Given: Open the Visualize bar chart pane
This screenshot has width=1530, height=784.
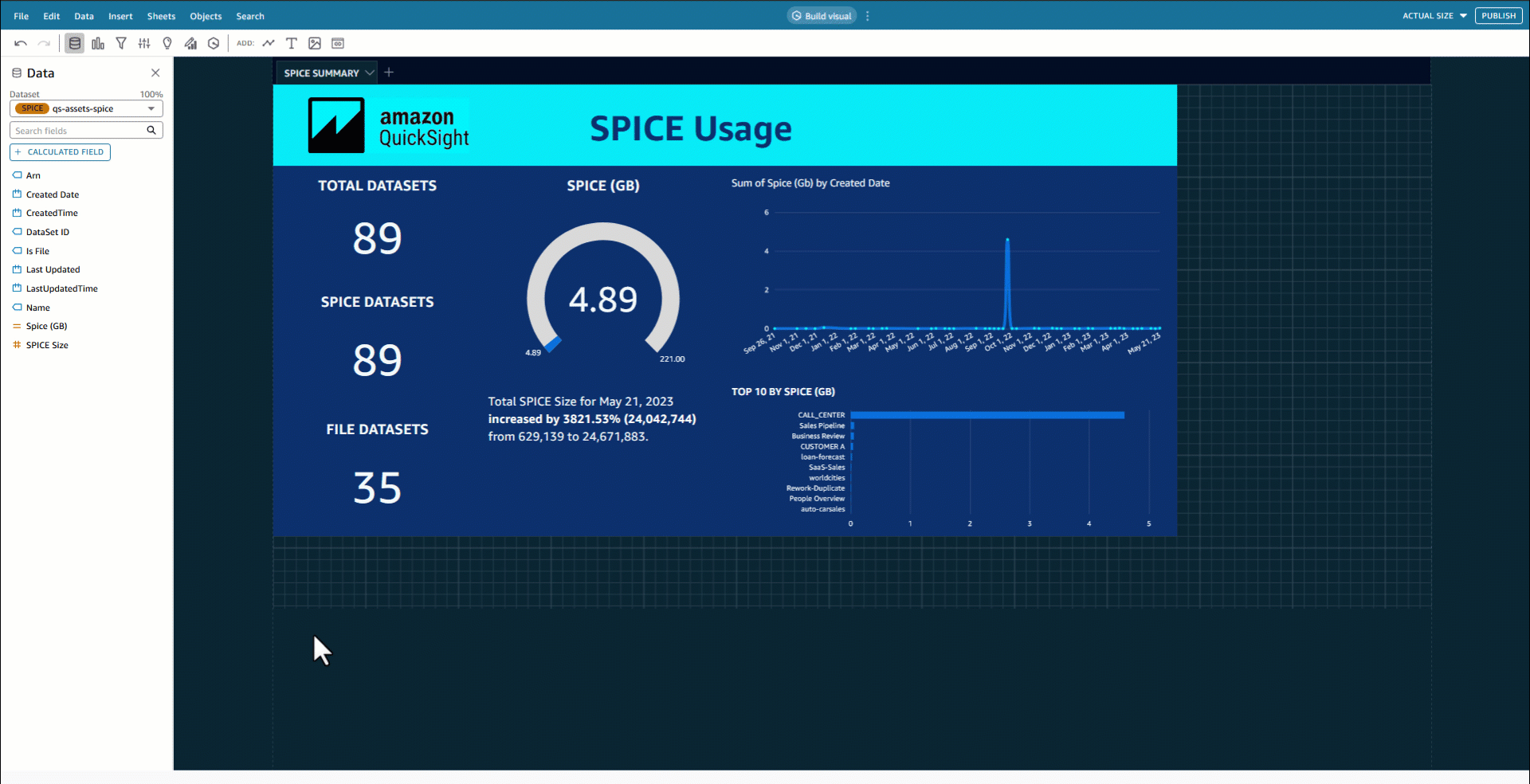Looking at the screenshot, I should click(98, 44).
